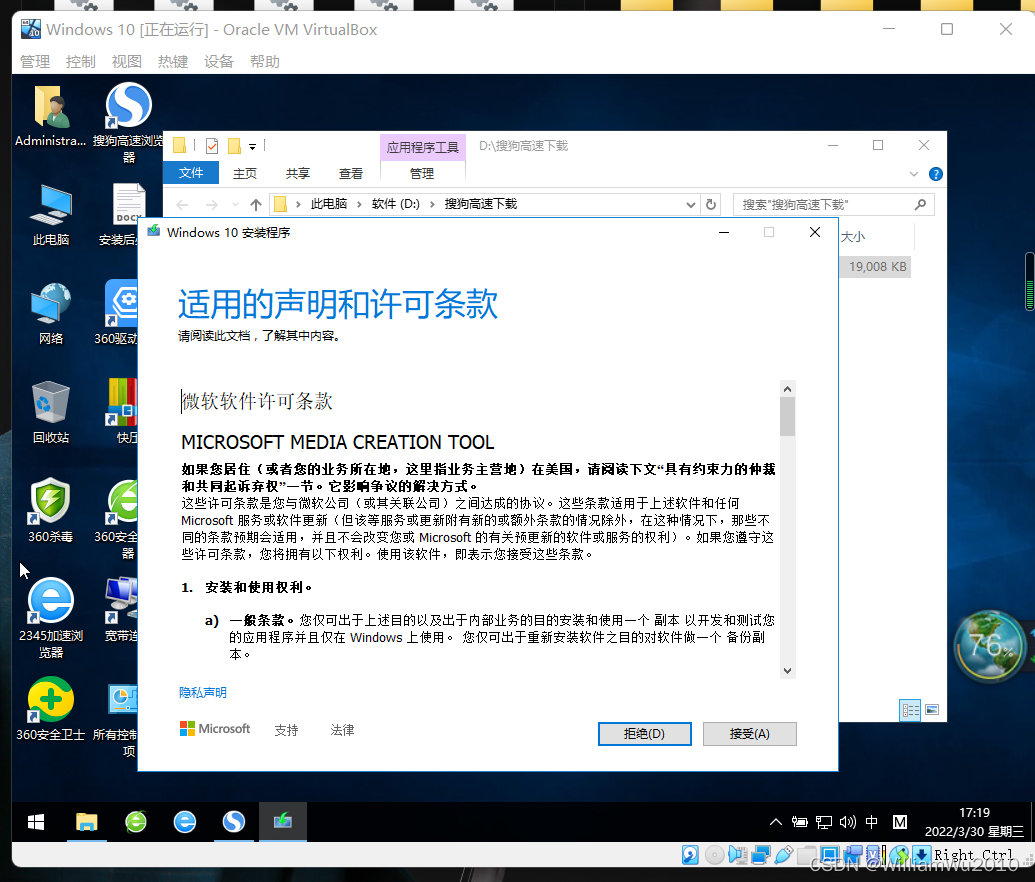Open 360 browser from the taskbar
This screenshot has width=1035, height=882.
click(136, 822)
